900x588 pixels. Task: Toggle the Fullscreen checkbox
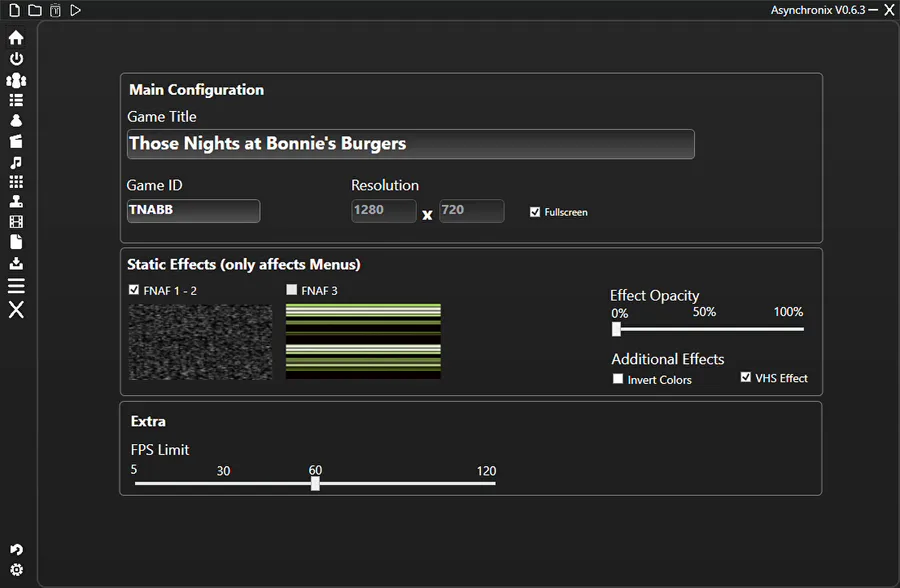(x=535, y=212)
